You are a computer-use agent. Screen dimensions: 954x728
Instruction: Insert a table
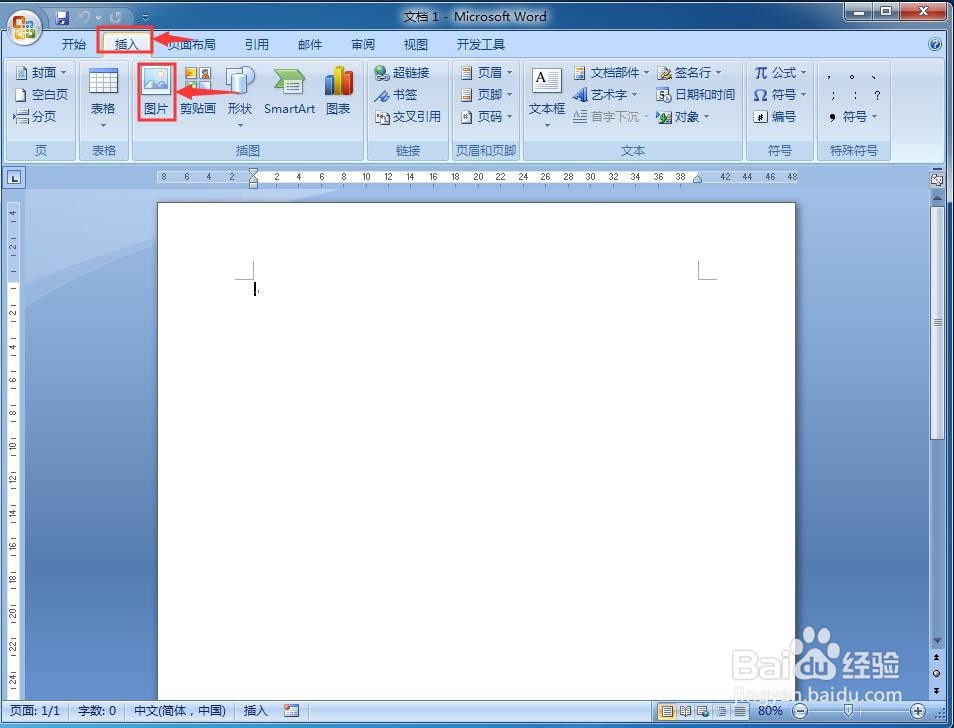click(x=103, y=96)
